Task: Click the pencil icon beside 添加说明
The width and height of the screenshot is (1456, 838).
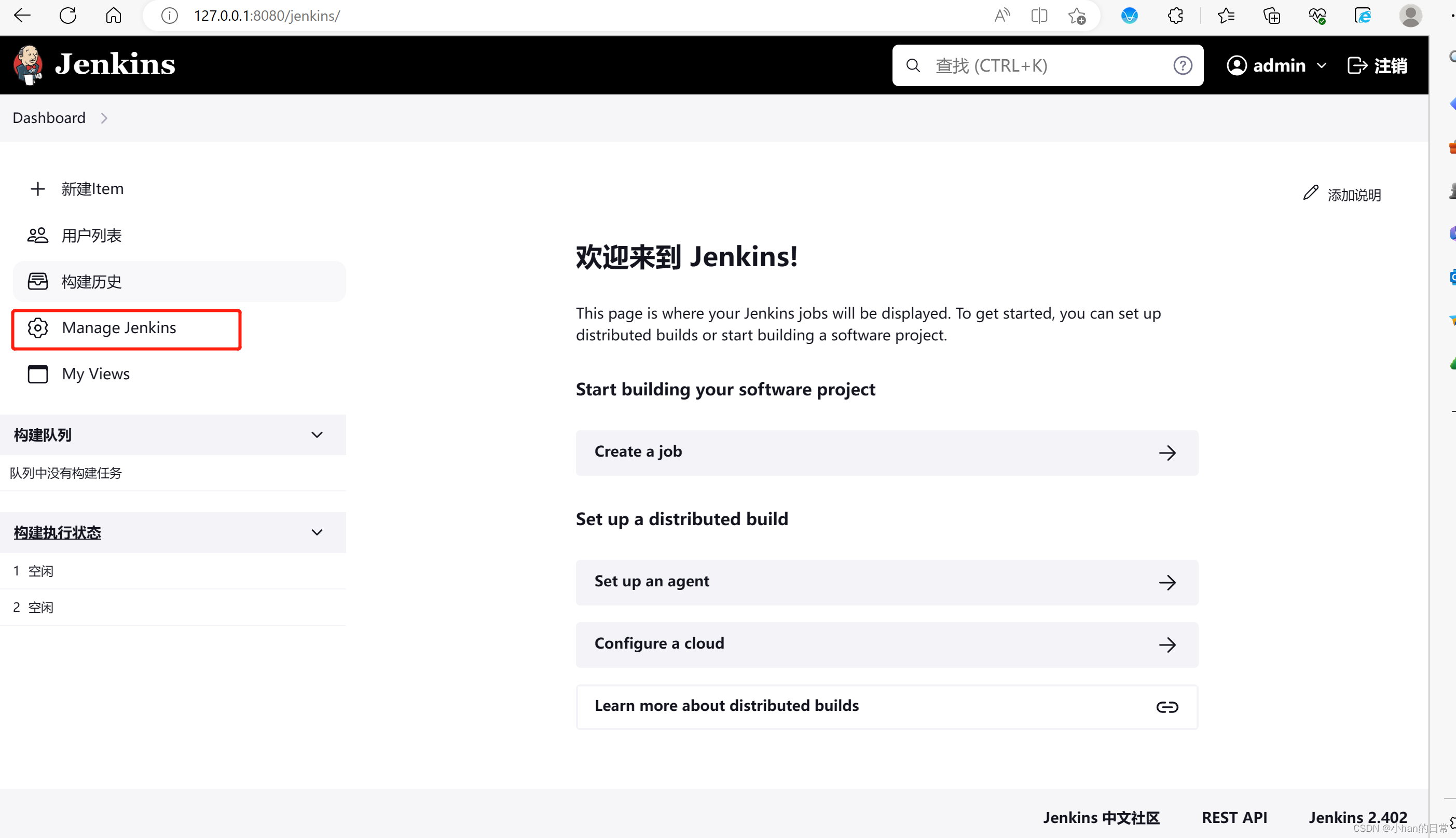Action: (1310, 193)
